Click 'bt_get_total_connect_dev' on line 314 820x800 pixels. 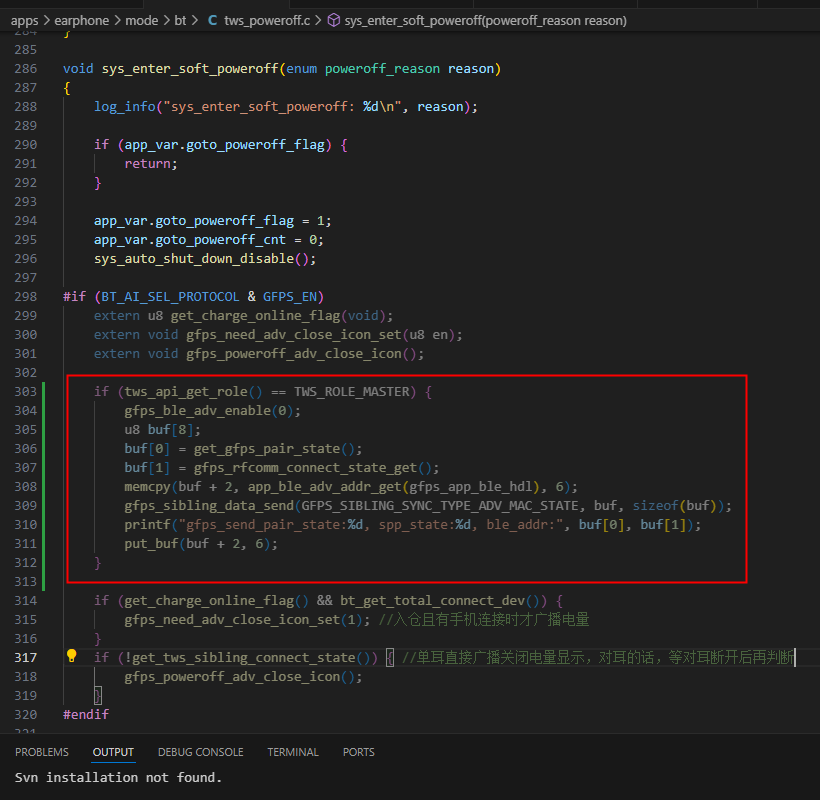432,601
